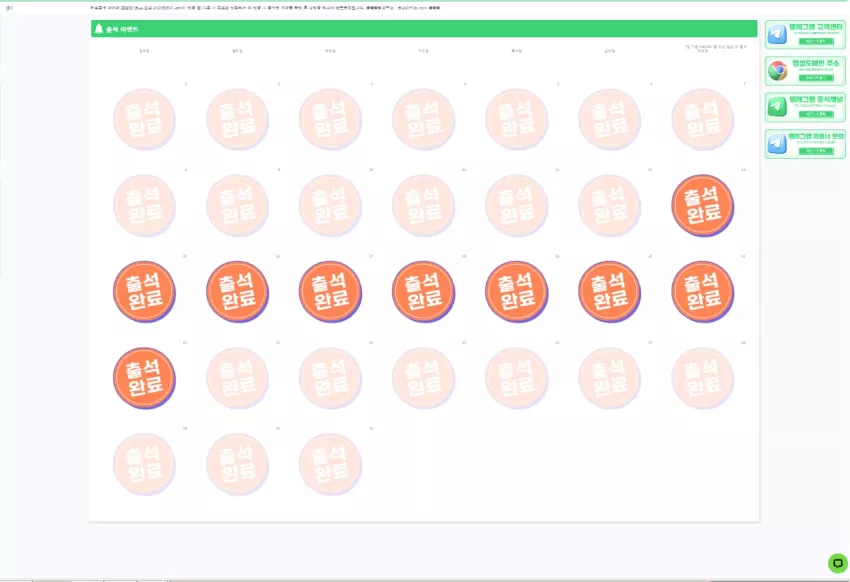Choose the faded stamp for day 27
The height and width of the screenshot is (582, 850).
pos(609,378)
